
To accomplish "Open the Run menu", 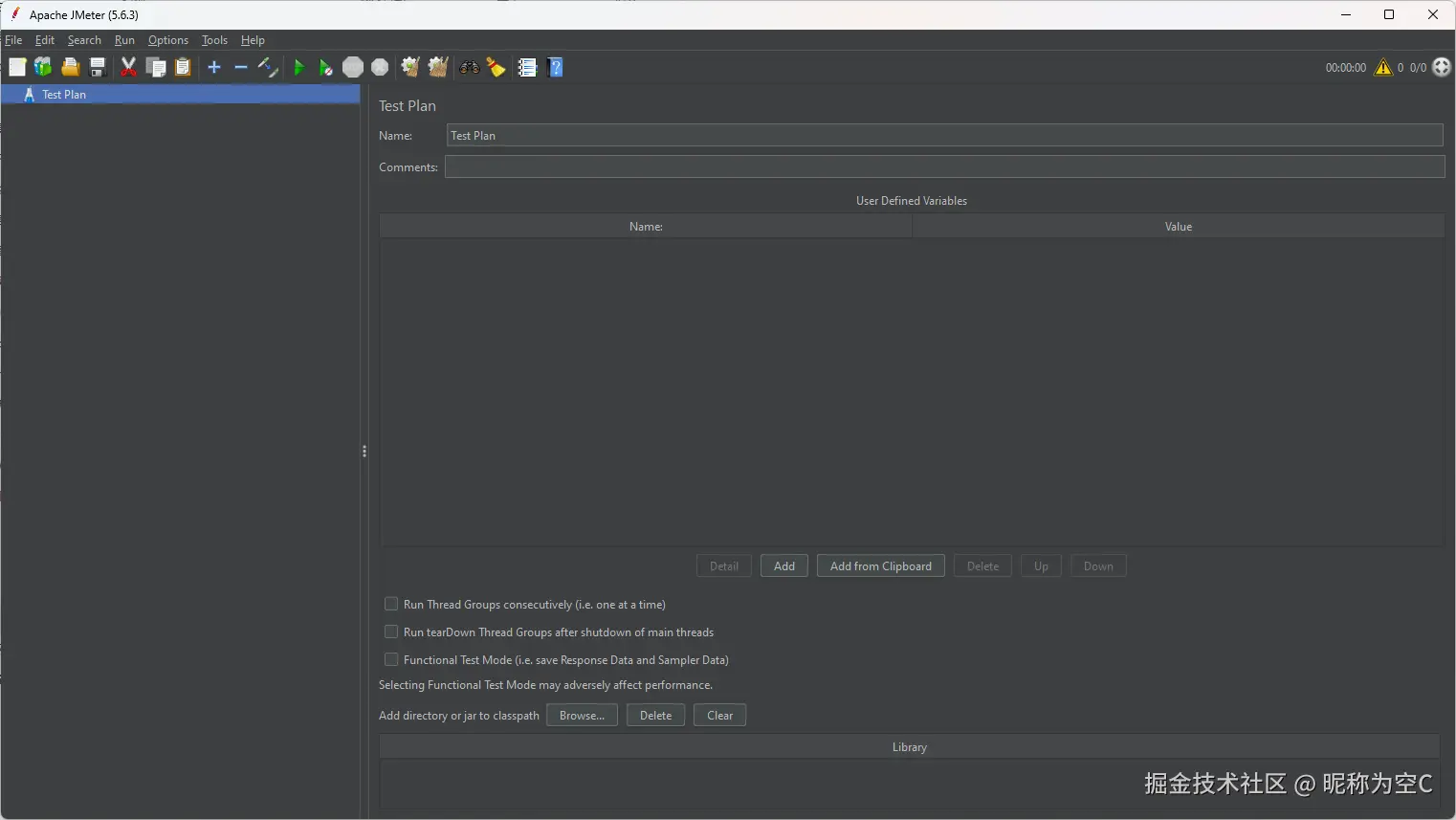I will click(x=124, y=40).
